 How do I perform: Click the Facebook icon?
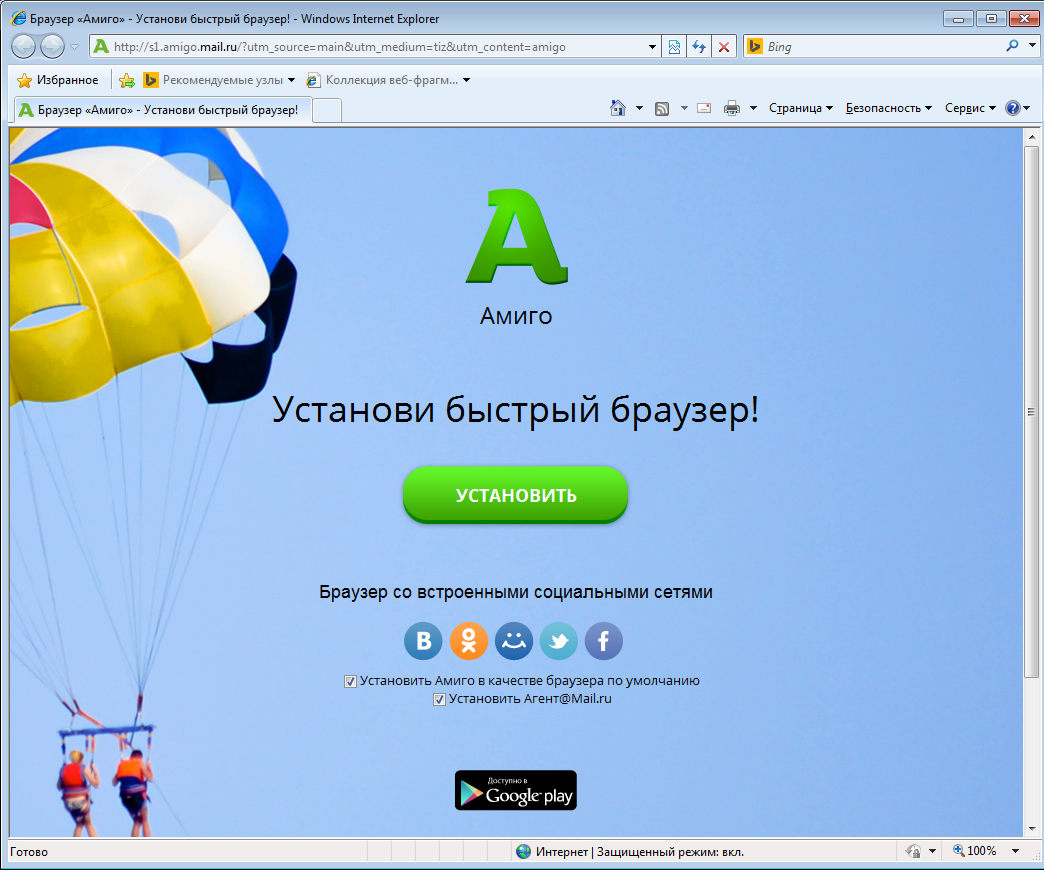point(604,641)
